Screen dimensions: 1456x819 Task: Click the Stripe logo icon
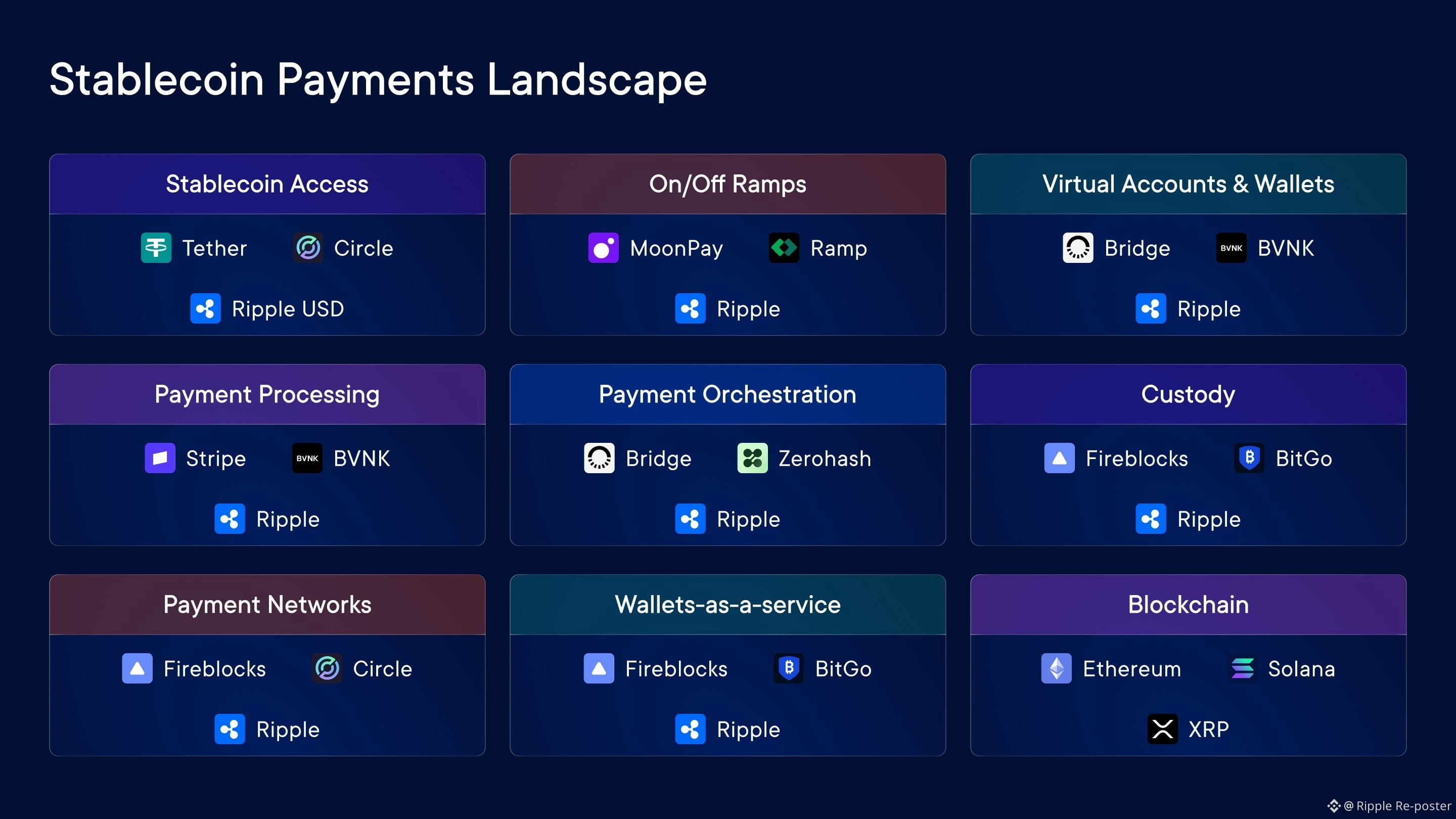click(160, 458)
